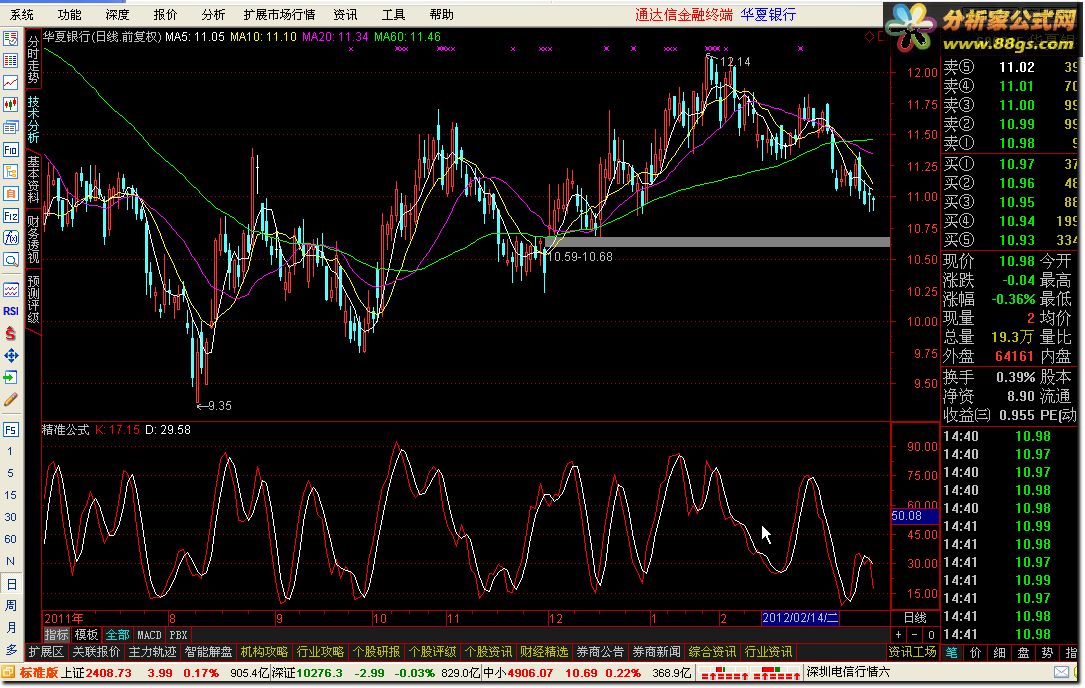Select the MACD indicator tab

(149, 635)
